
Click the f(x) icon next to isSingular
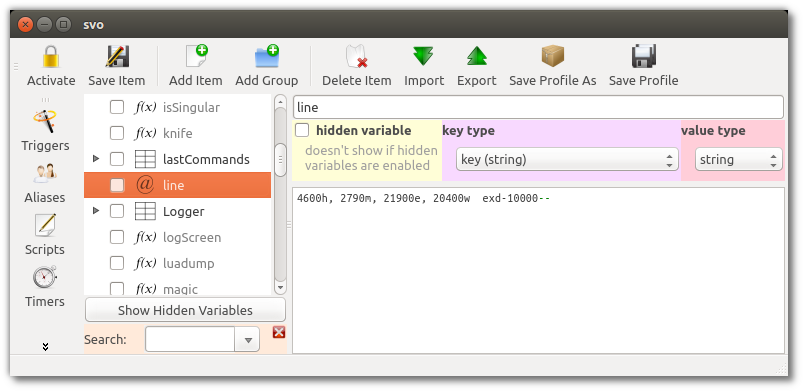coord(145,107)
